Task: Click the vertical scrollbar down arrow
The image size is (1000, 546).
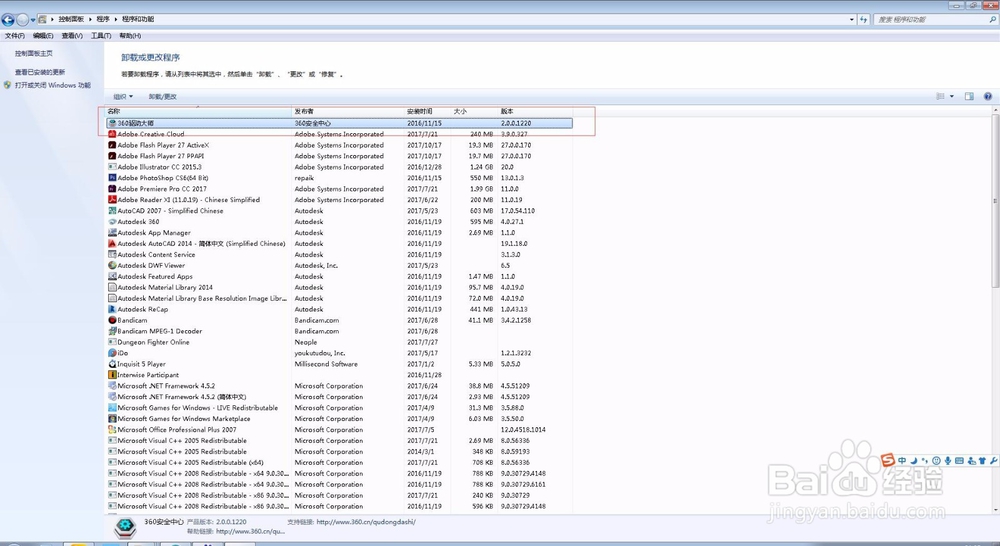Action: (996, 509)
